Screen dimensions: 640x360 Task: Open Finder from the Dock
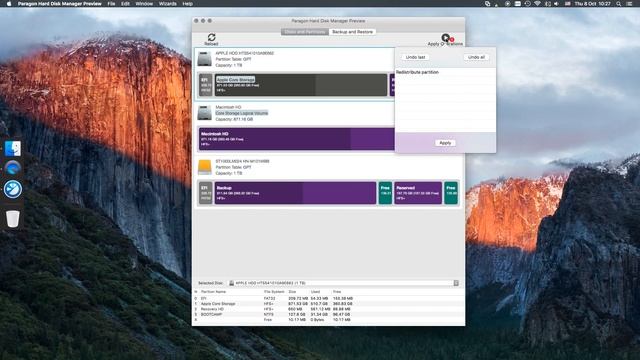[13, 149]
